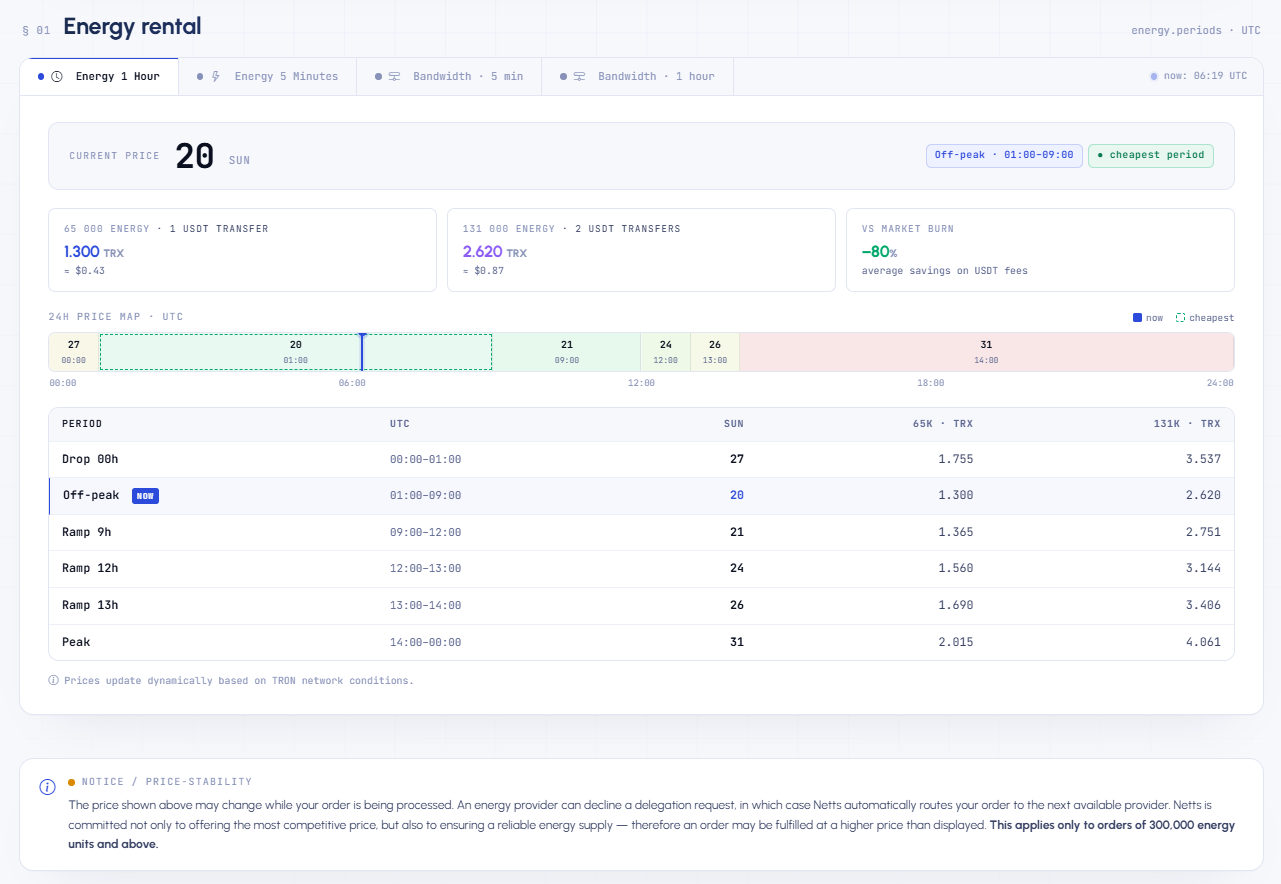Viewport: 1281px width, 884px height.
Task: Click the icon next to Bandwidth 1 hour
Action: 579,76
